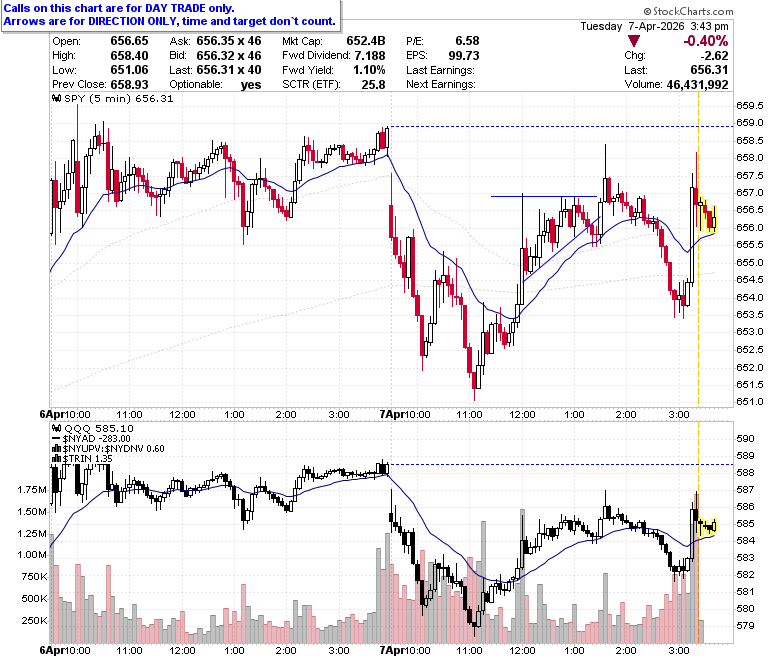780x659 pixels.
Task: Click the Optionable yes field
Action: coord(215,85)
